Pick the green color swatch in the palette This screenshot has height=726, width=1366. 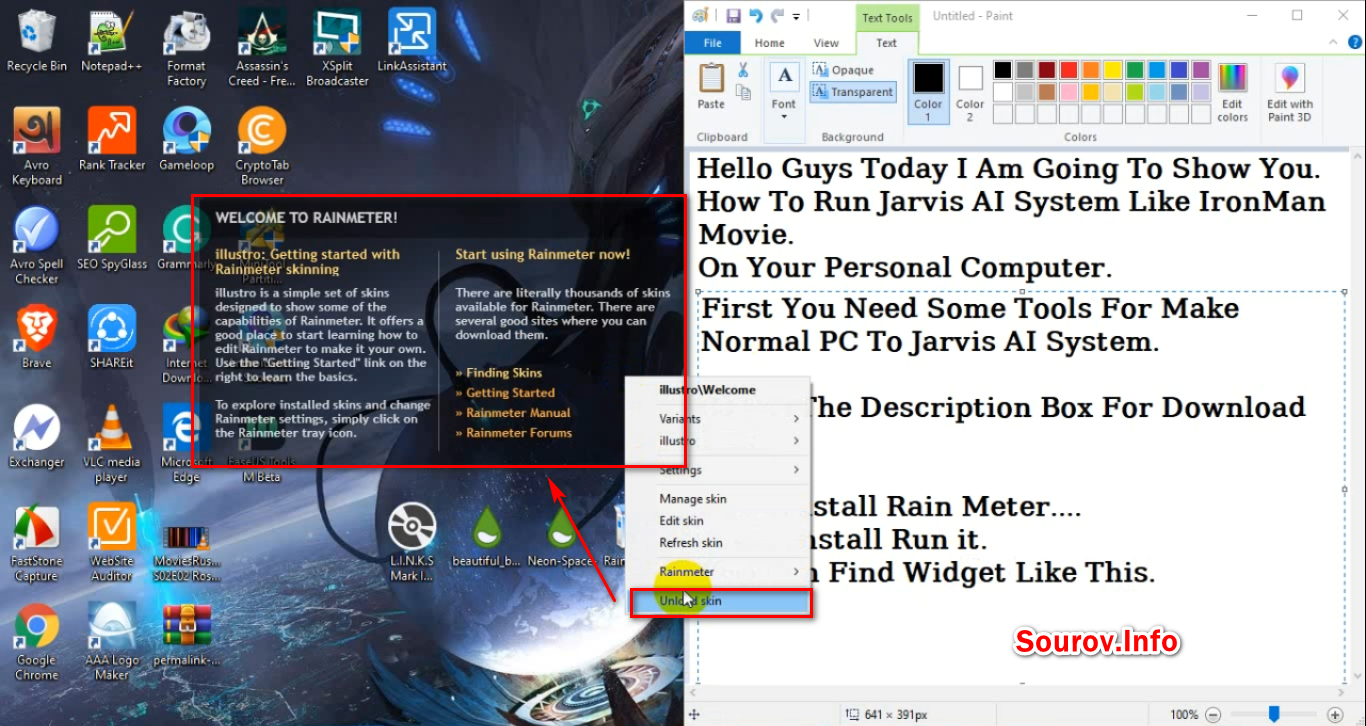(1135, 70)
